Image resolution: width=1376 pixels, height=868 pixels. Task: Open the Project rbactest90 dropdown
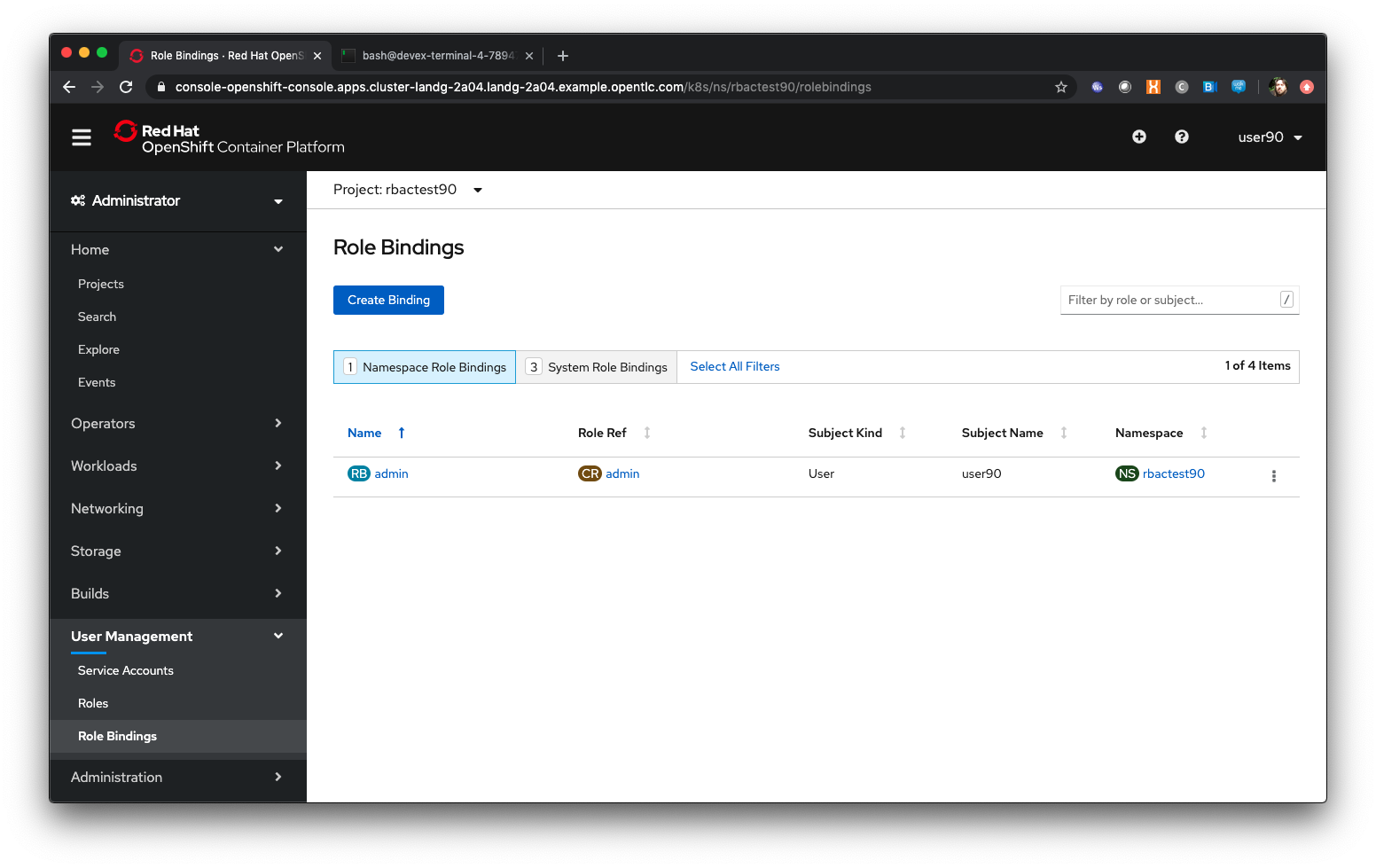[x=408, y=190]
